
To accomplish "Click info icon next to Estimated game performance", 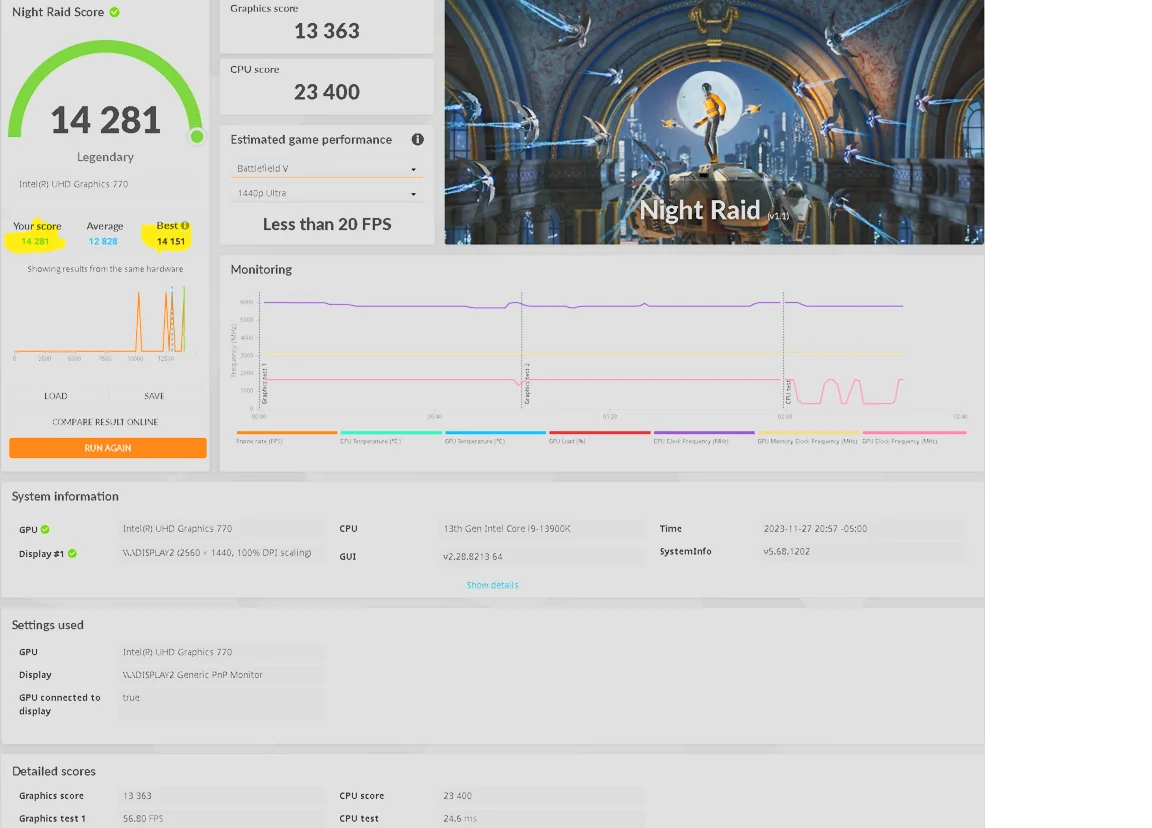I will (x=417, y=140).
